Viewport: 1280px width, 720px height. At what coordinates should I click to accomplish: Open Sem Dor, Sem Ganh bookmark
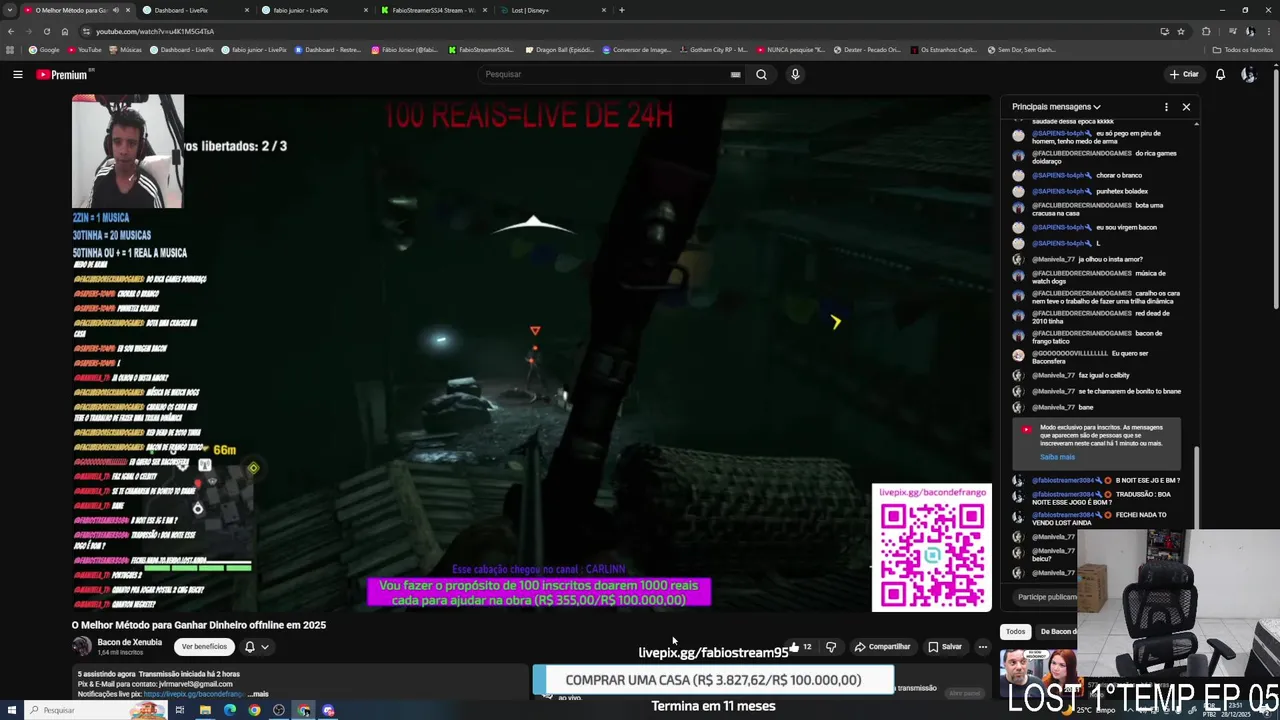point(1021,50)
